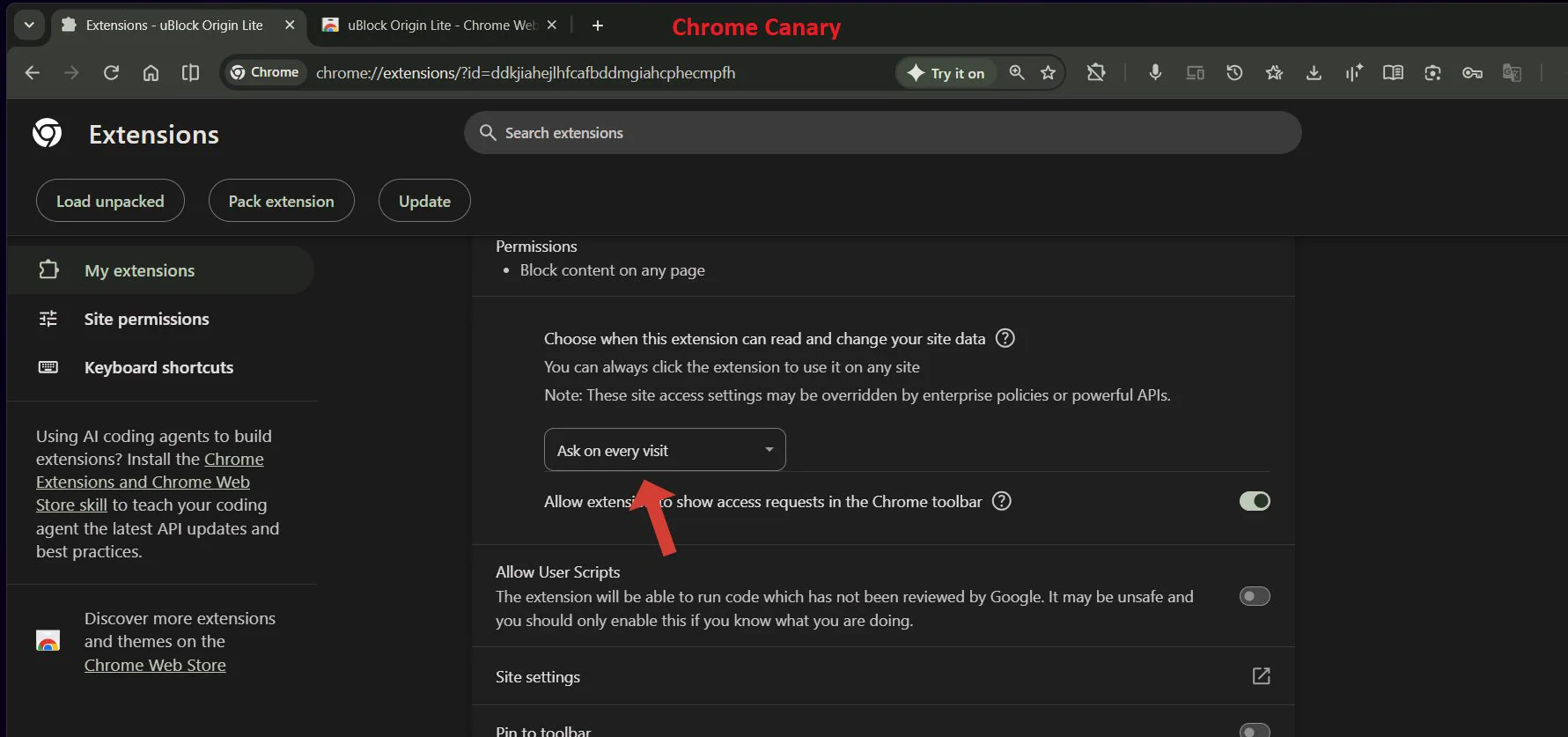The height and width of the screenshot is (737, 1568).
Task: Click the Chrome logo beside Extensions title
Action: tap(48, 133)
